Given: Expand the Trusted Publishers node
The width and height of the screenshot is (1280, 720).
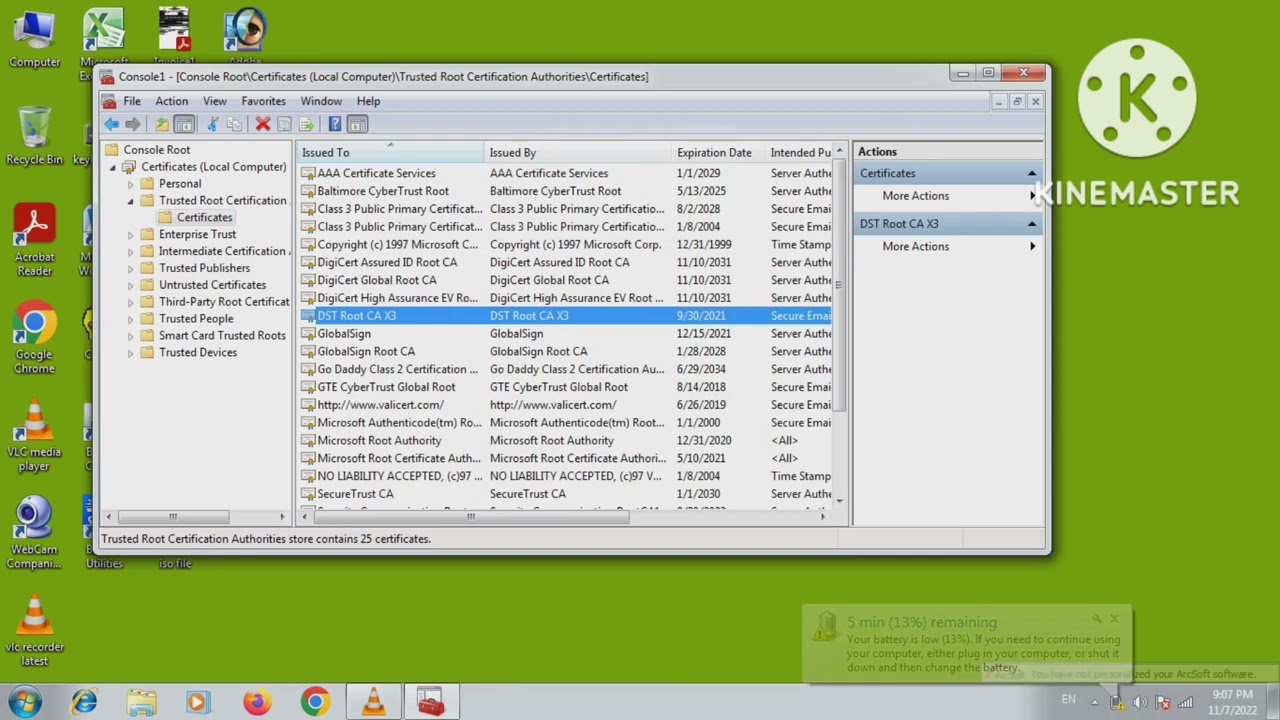Looking at the screenshot, I should (x=130, y=268).
